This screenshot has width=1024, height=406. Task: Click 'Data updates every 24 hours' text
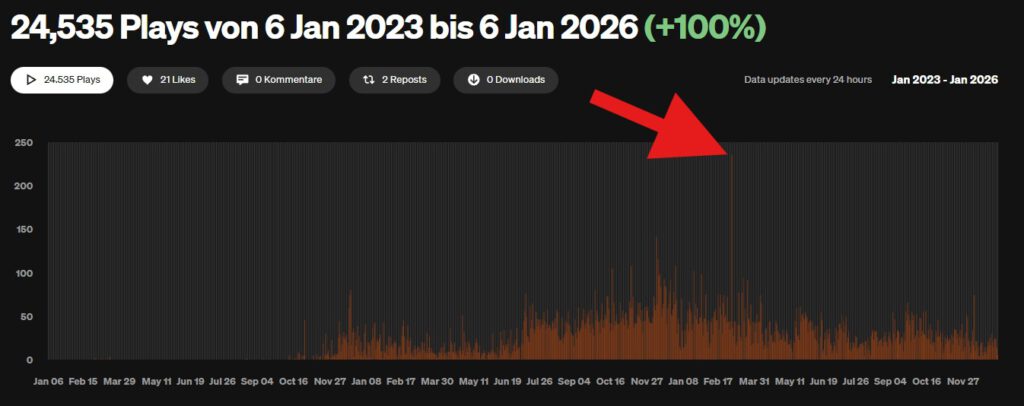[x=808, y=80]
